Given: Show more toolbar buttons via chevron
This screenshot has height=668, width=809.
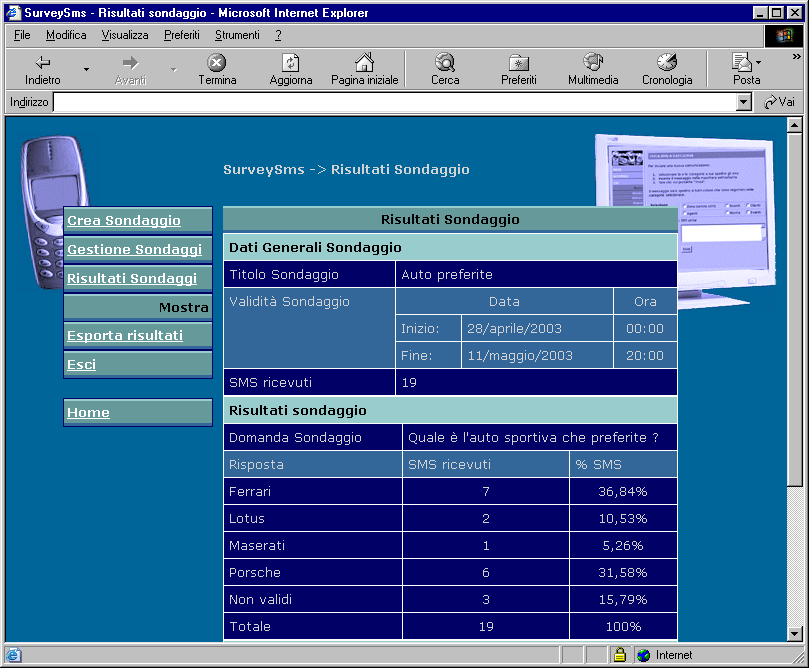Looking at the screenshot, I should (x=797, y=56).
